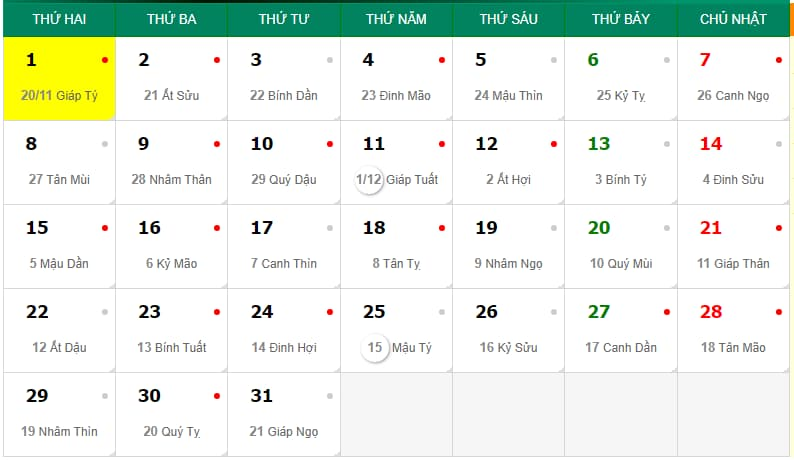The image size is (794, 460).
Task: Click the gray dot on day 22
Action: pos(105,313)
